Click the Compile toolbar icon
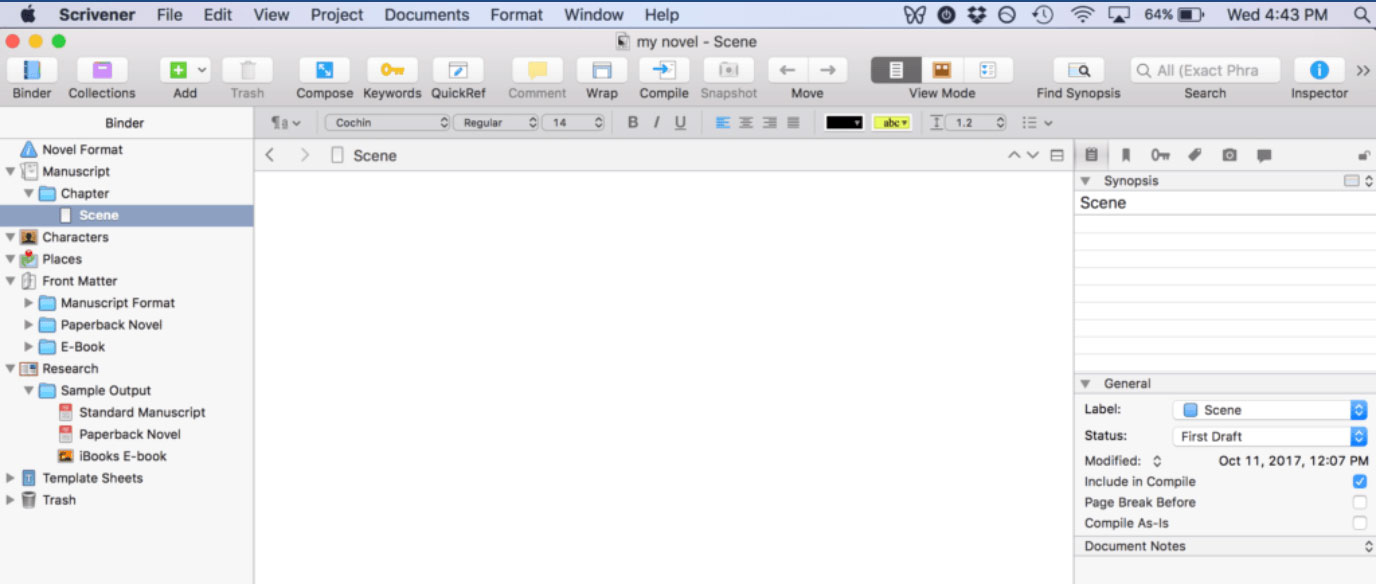This screenshot has width=1376, height=584. coord(664,71)
